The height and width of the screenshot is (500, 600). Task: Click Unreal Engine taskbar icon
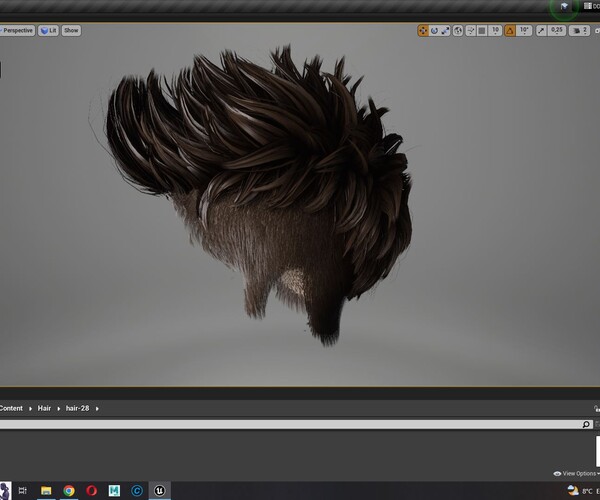point(160,490)
